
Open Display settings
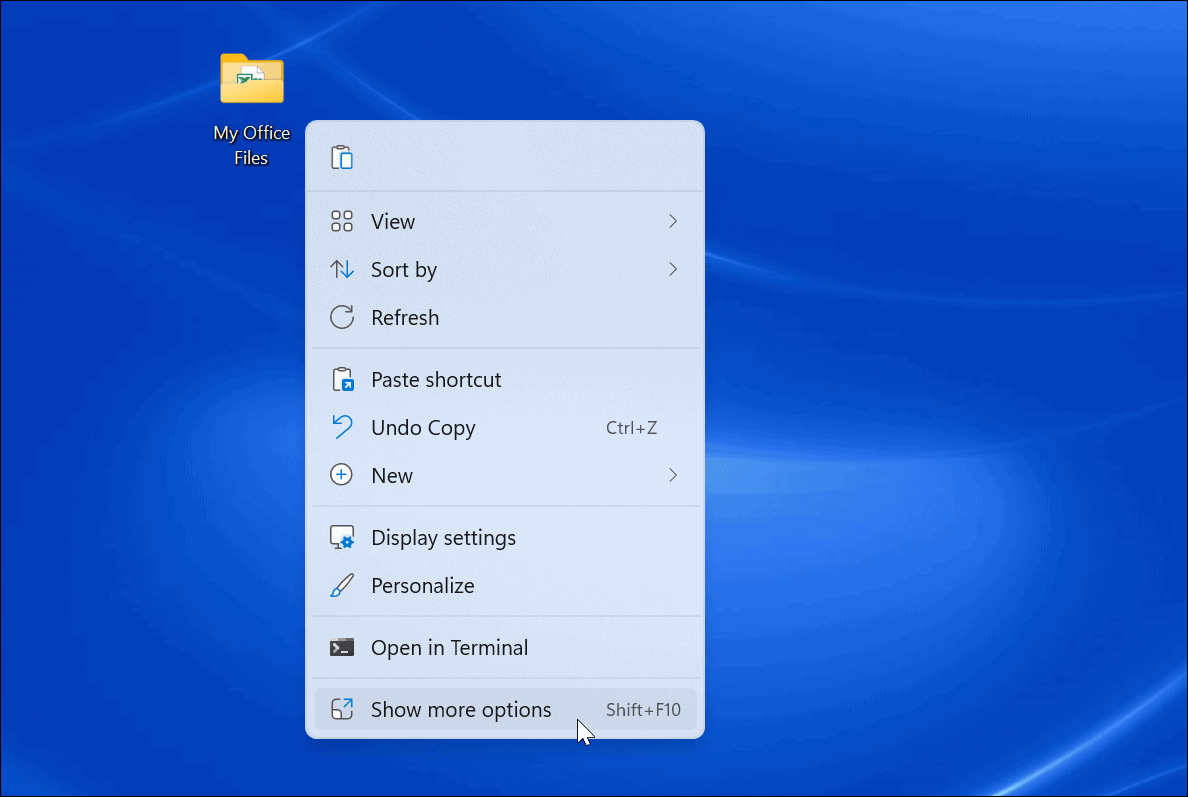point(443,537)
